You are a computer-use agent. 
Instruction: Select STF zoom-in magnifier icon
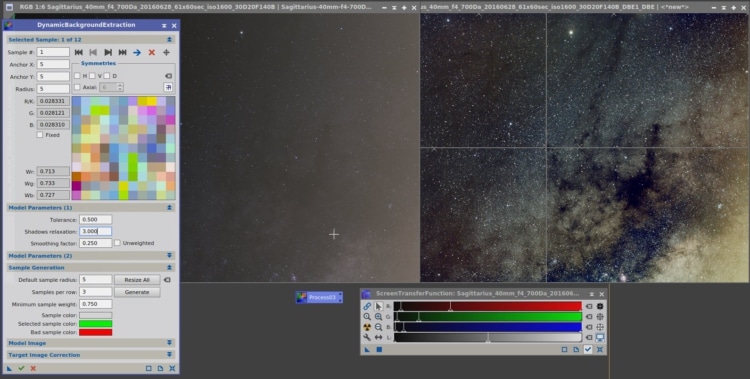coord(378,317)
